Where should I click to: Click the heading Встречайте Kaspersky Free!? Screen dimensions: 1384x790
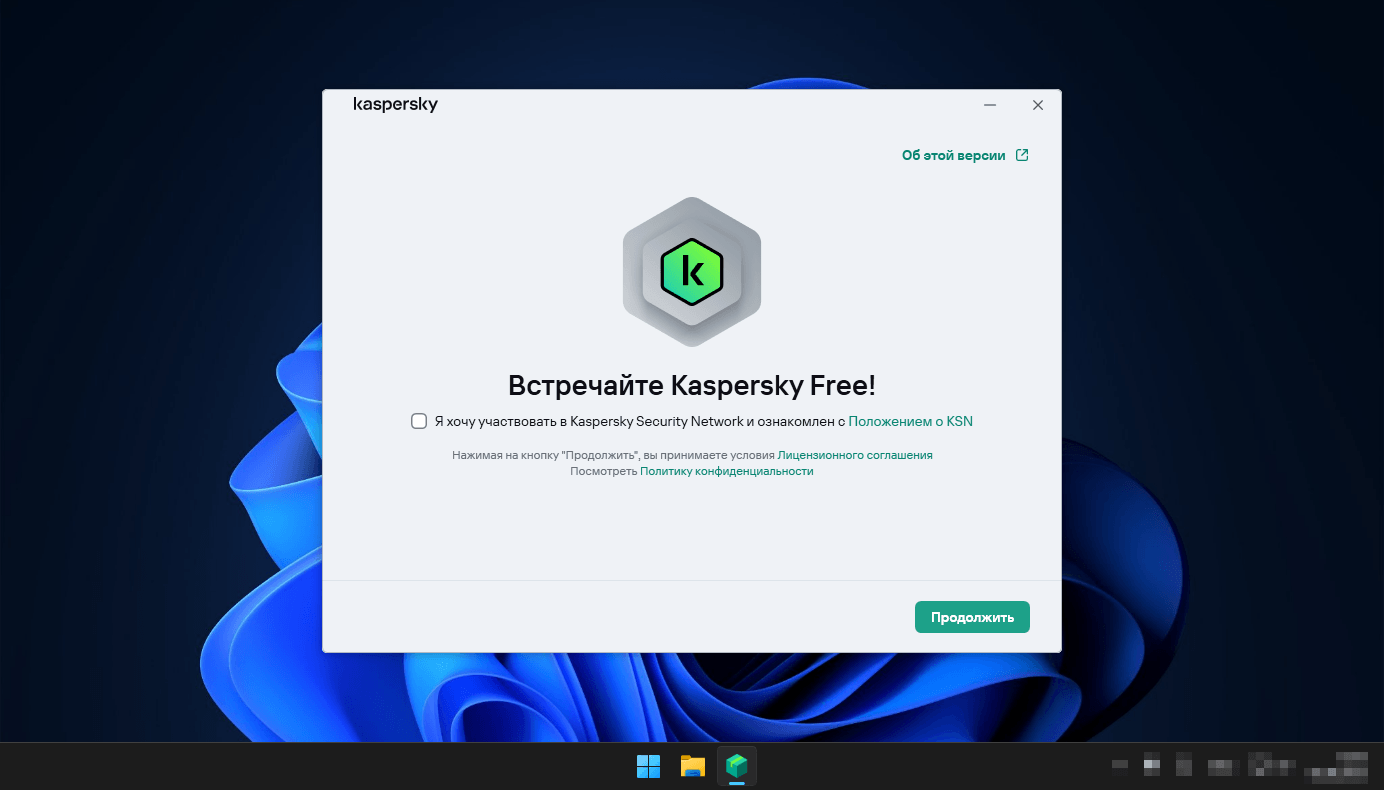point(692,386)
